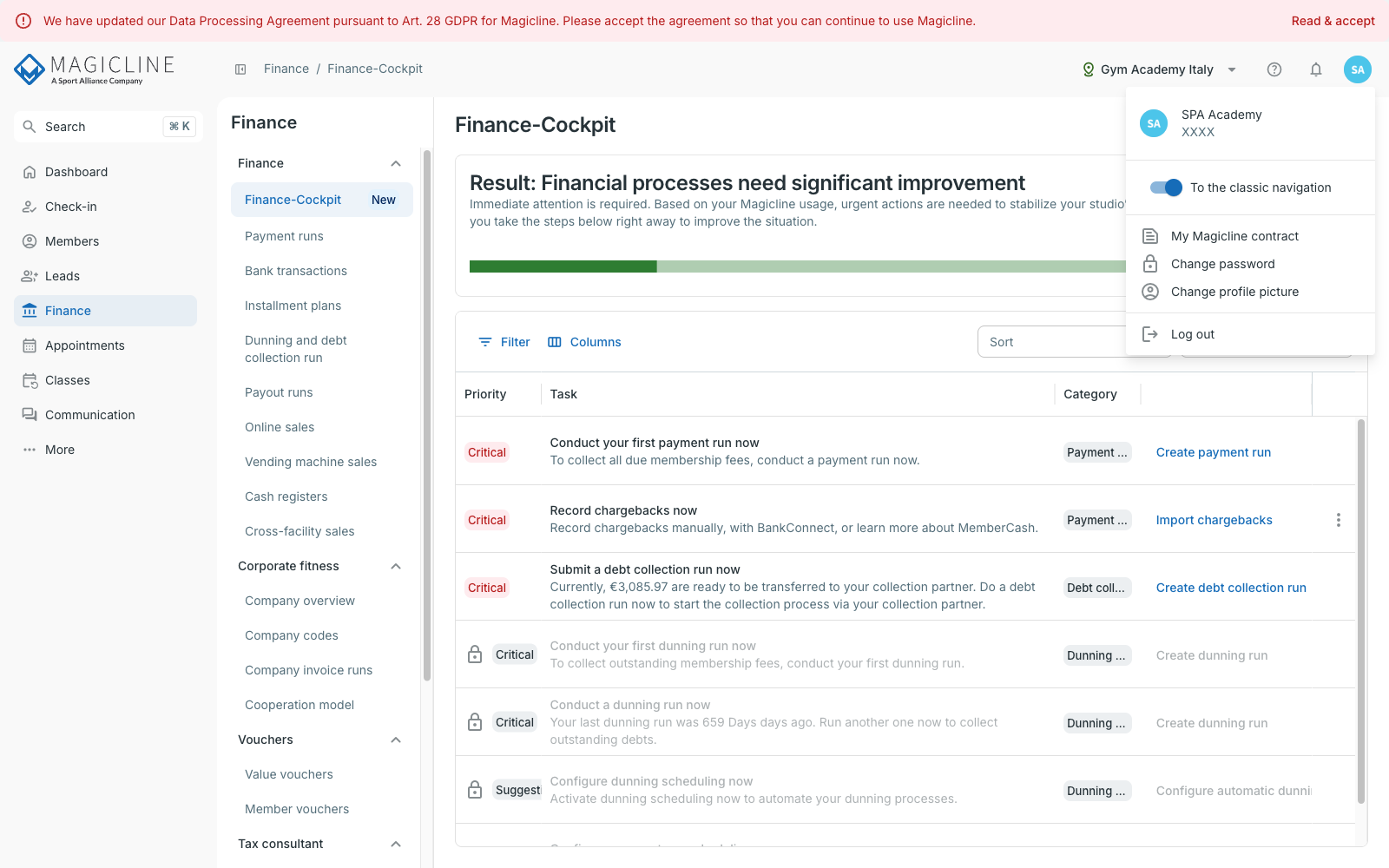
Task: Click the Search input field
Action: tap(109, 127)
